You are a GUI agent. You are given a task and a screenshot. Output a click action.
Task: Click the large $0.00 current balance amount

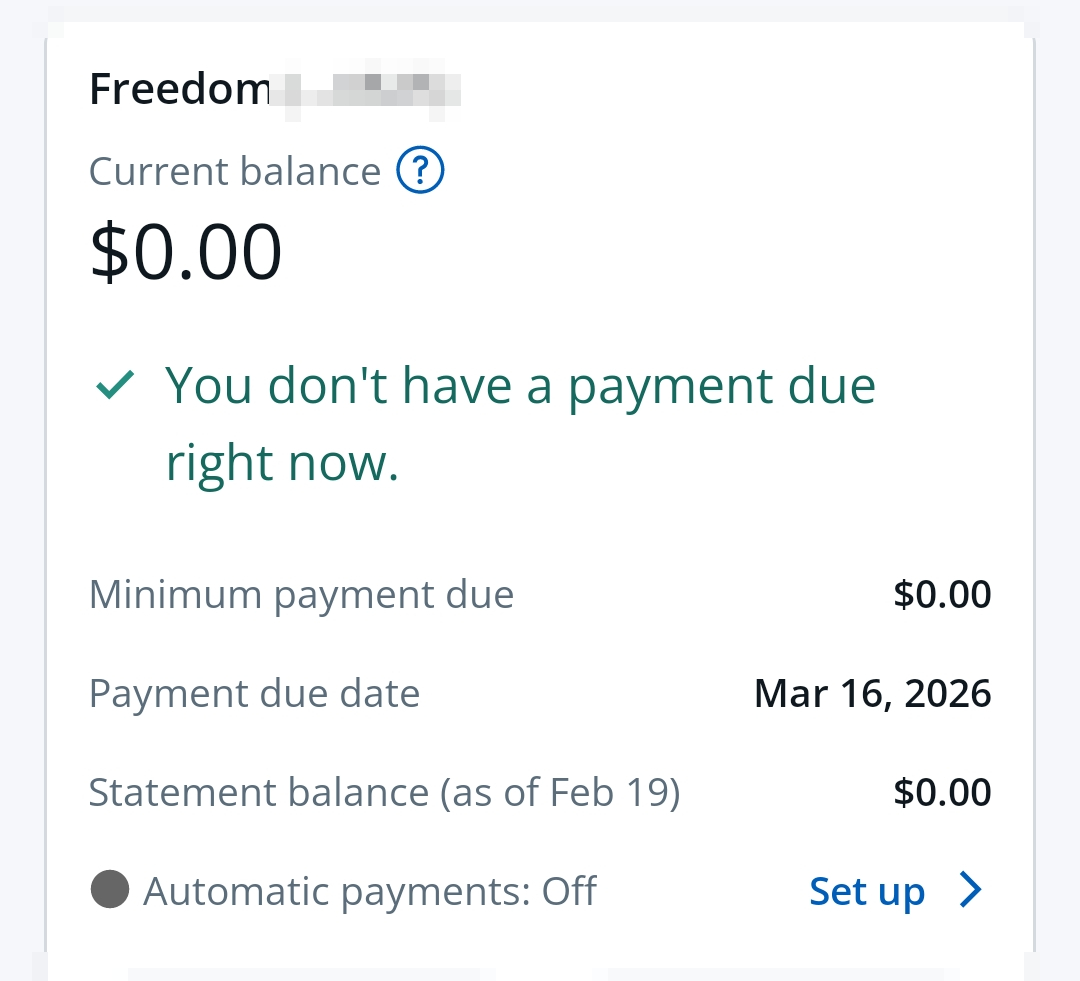point(186,252)
